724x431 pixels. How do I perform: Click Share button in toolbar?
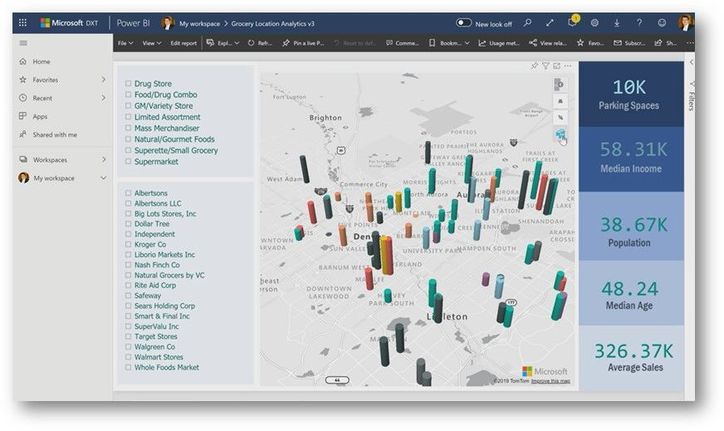[x=666, y=43]
